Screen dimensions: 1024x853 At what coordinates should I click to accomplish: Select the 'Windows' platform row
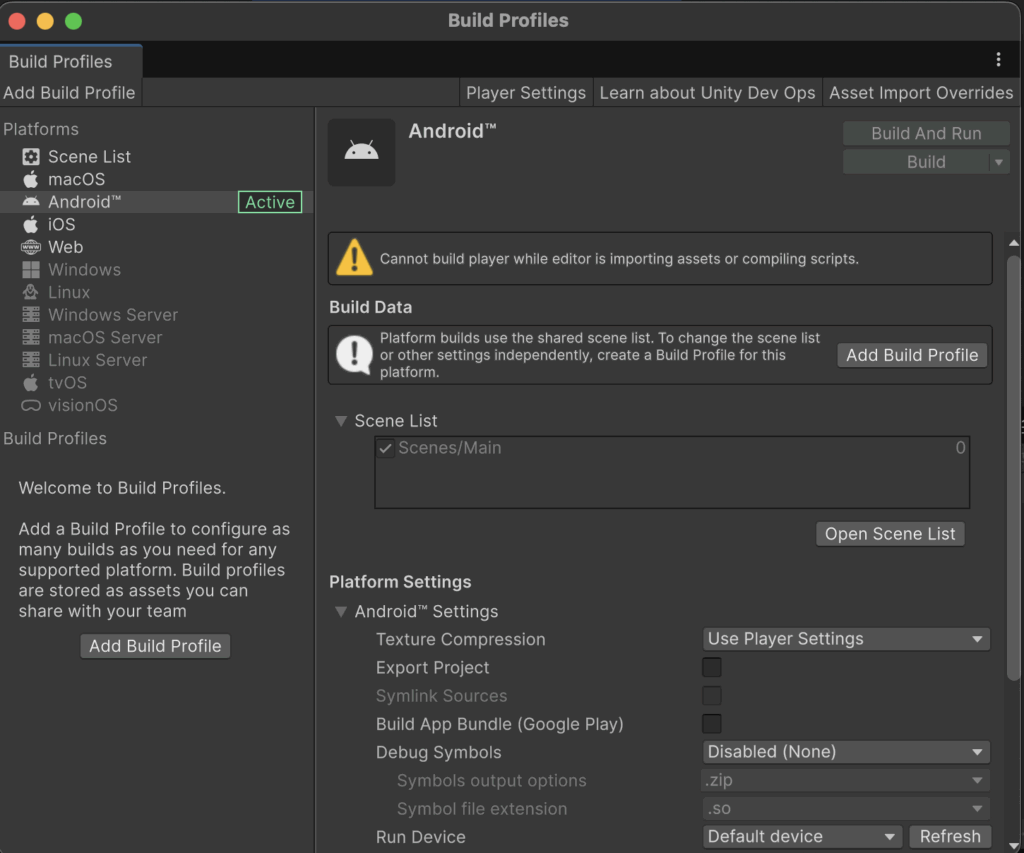(157, 270)
